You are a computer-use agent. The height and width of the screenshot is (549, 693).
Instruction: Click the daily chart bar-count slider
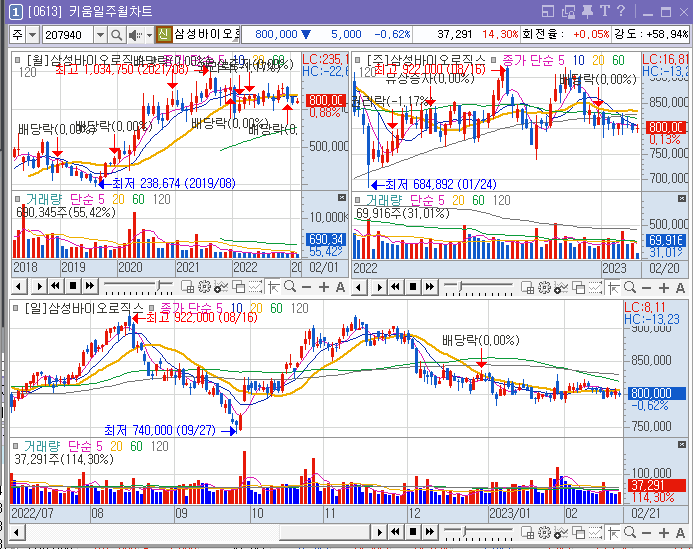[479, 533]
